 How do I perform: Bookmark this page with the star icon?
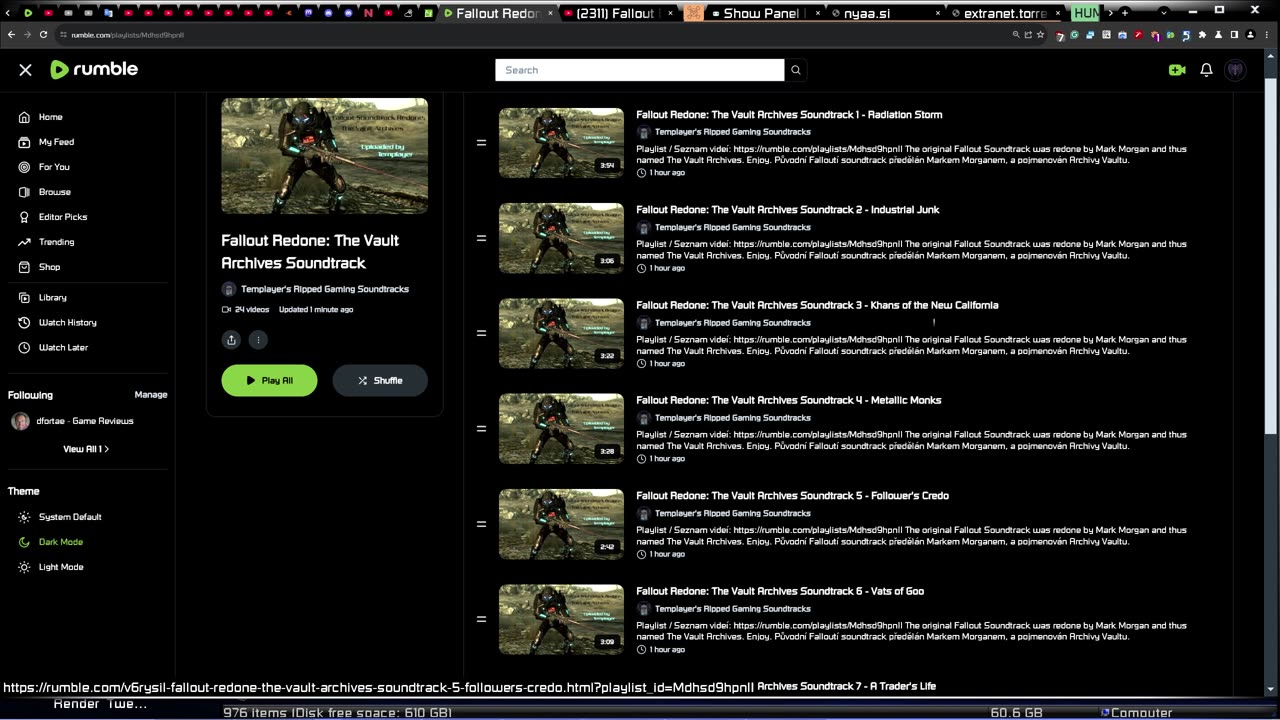click(1041, 34)
